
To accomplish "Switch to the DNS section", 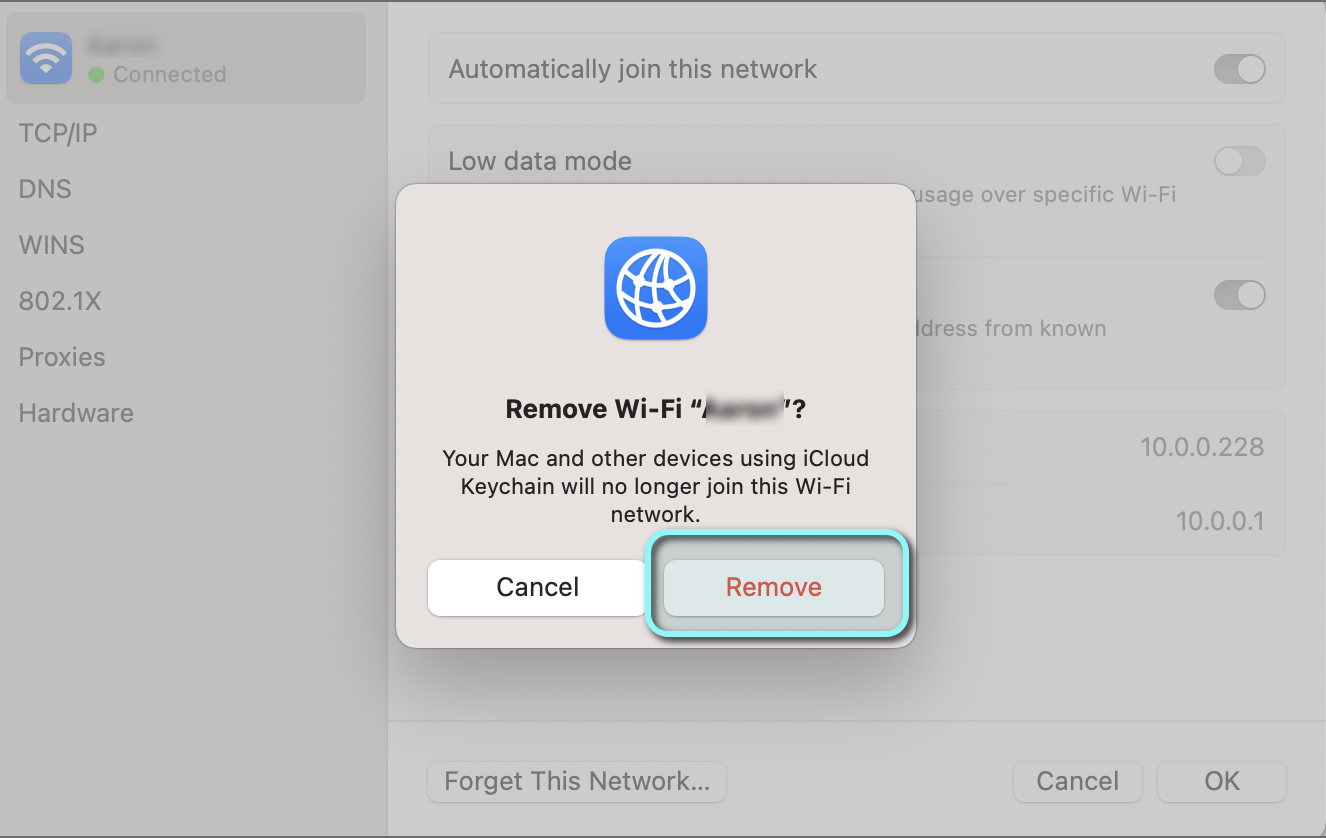I will coord(45,189).
